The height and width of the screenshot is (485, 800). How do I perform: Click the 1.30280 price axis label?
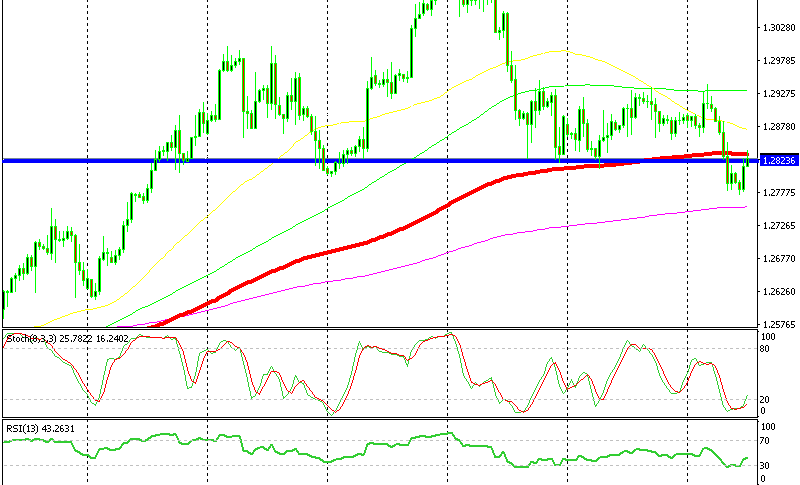(779, 28)
